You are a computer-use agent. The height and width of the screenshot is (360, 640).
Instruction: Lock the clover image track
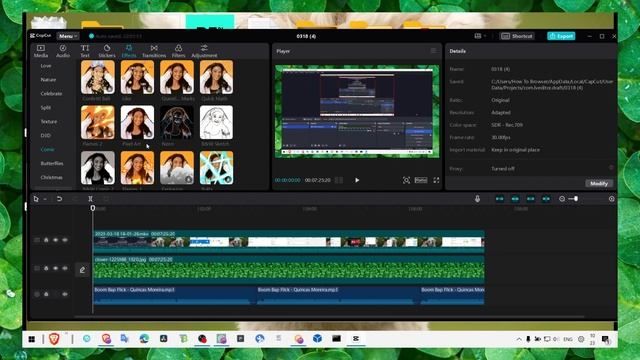click(46, 268)
